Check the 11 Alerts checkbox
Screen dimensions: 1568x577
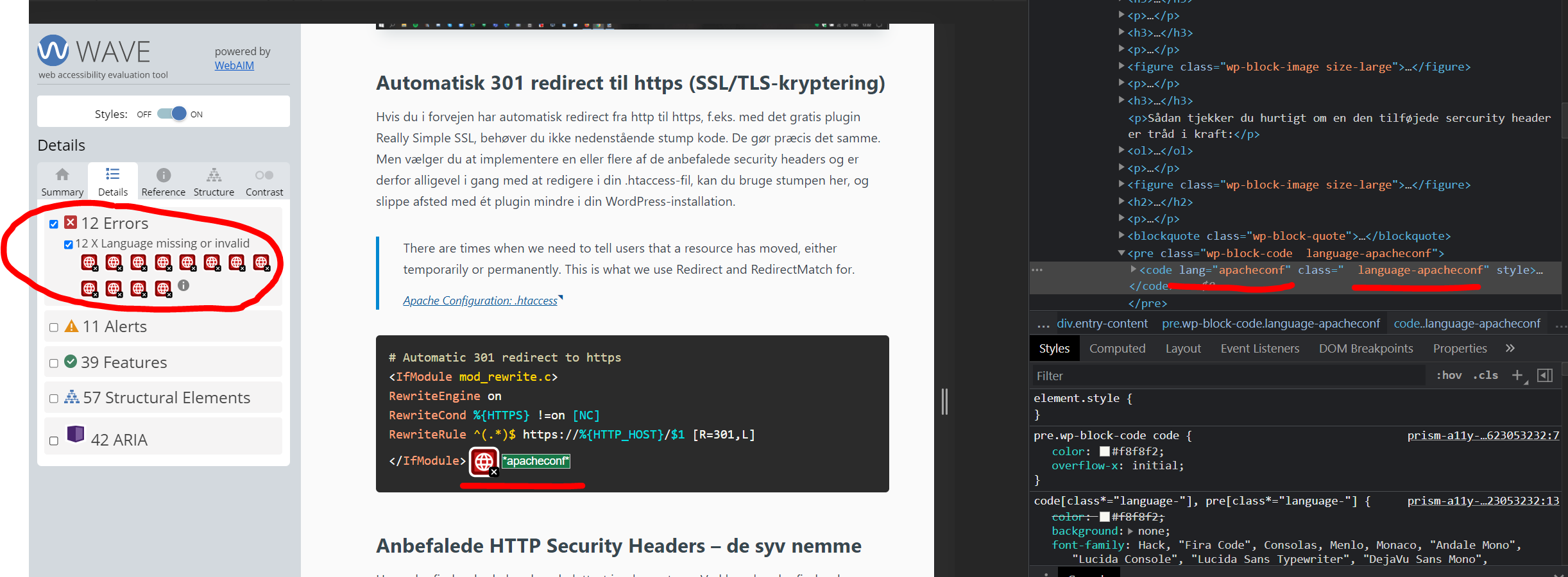click(54, 328)
